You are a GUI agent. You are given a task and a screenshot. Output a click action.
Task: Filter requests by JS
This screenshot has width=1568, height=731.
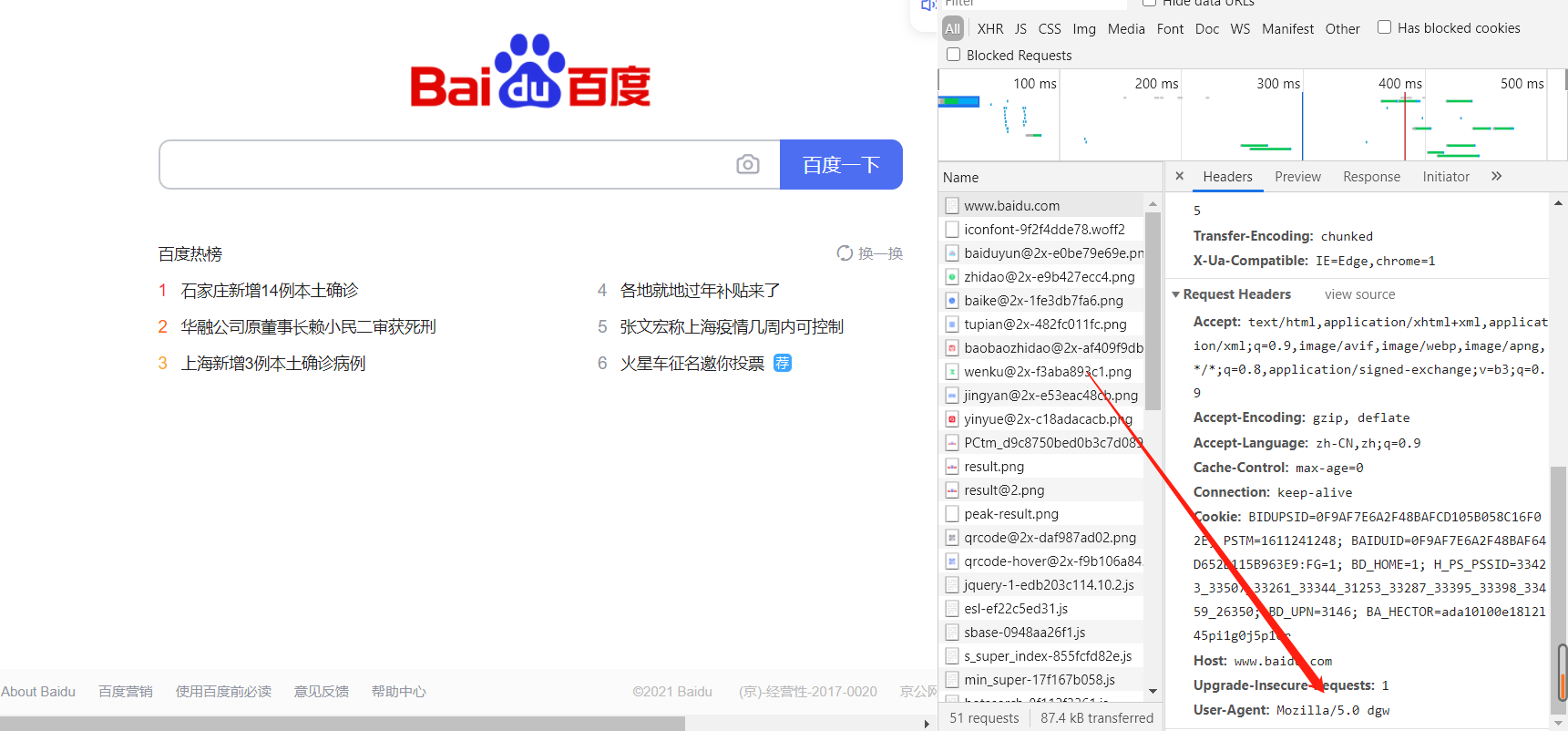[1020, 29]
